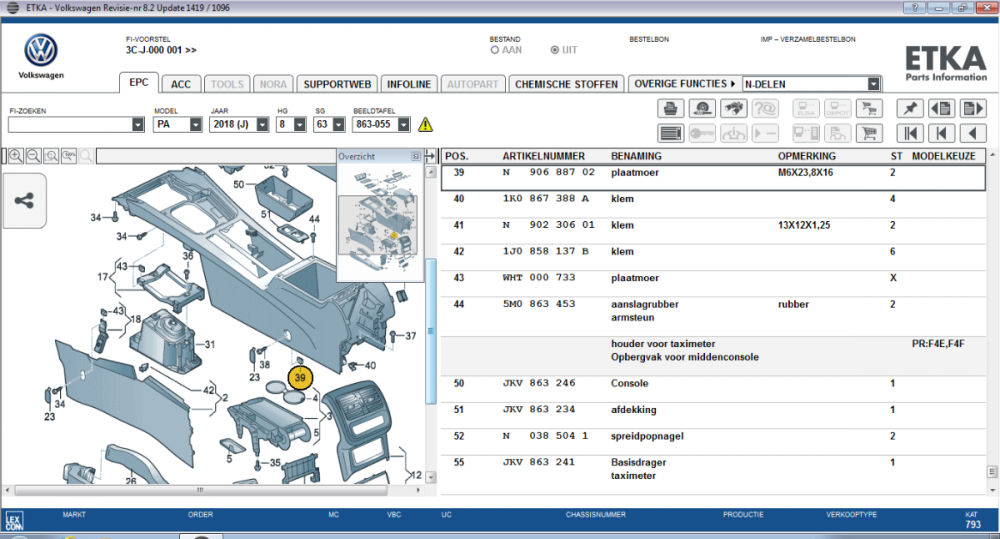
Task: Click the pushpin icon
Action: point(910,108)
